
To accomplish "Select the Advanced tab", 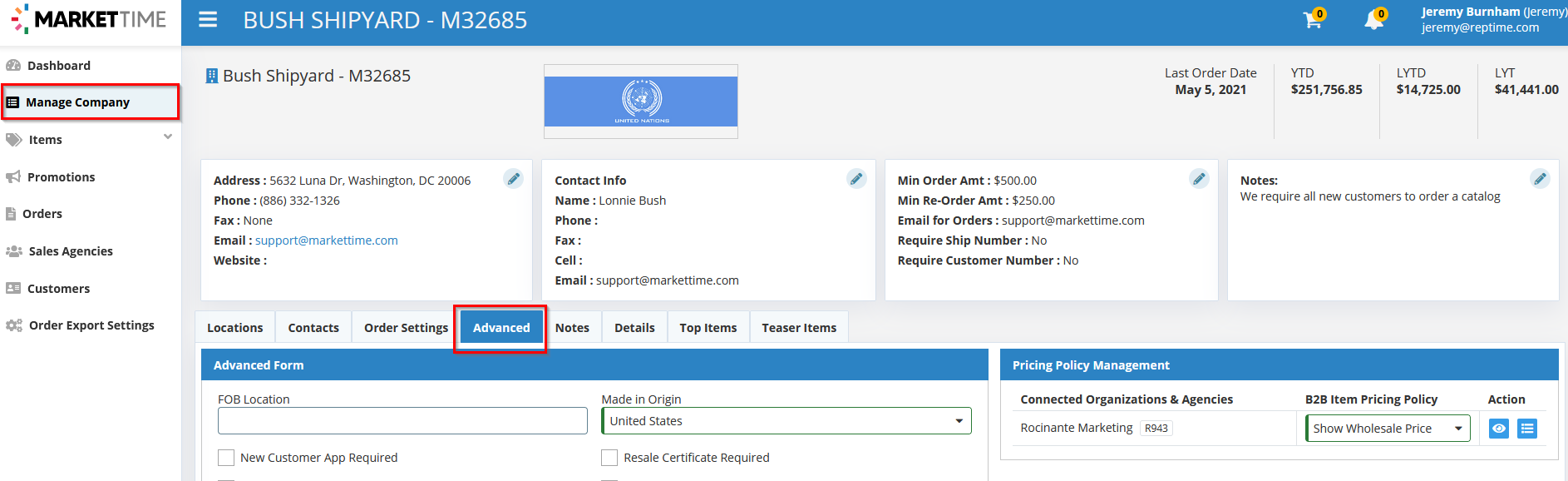I will coord(501,328).
